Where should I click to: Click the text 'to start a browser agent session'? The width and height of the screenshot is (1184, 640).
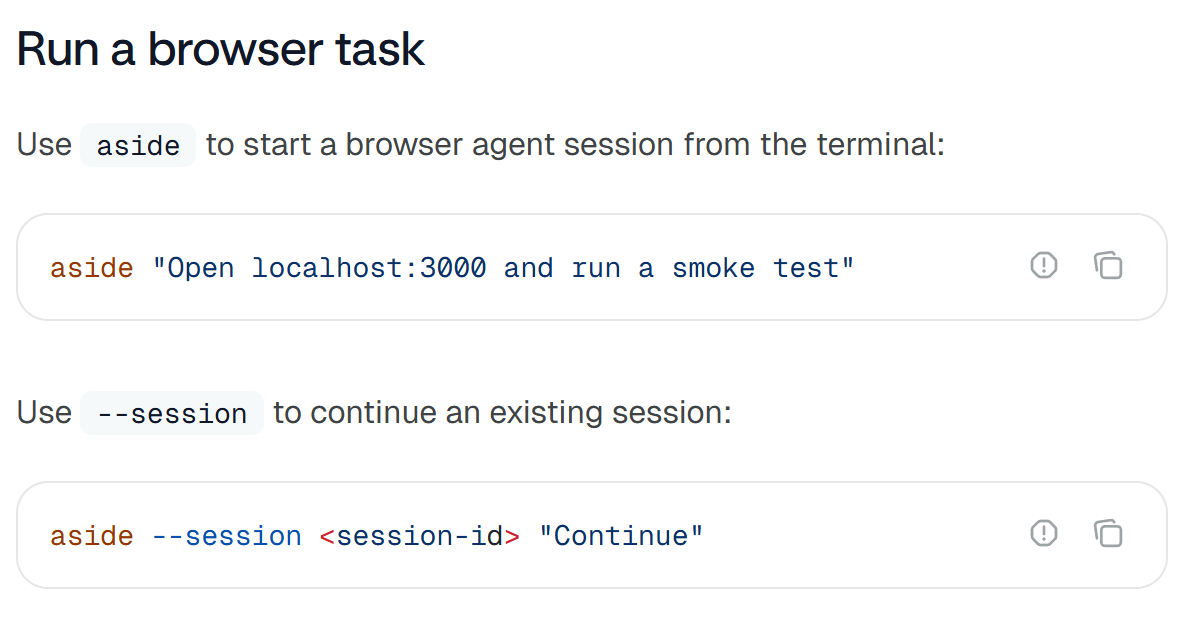[x=439, y=145]
